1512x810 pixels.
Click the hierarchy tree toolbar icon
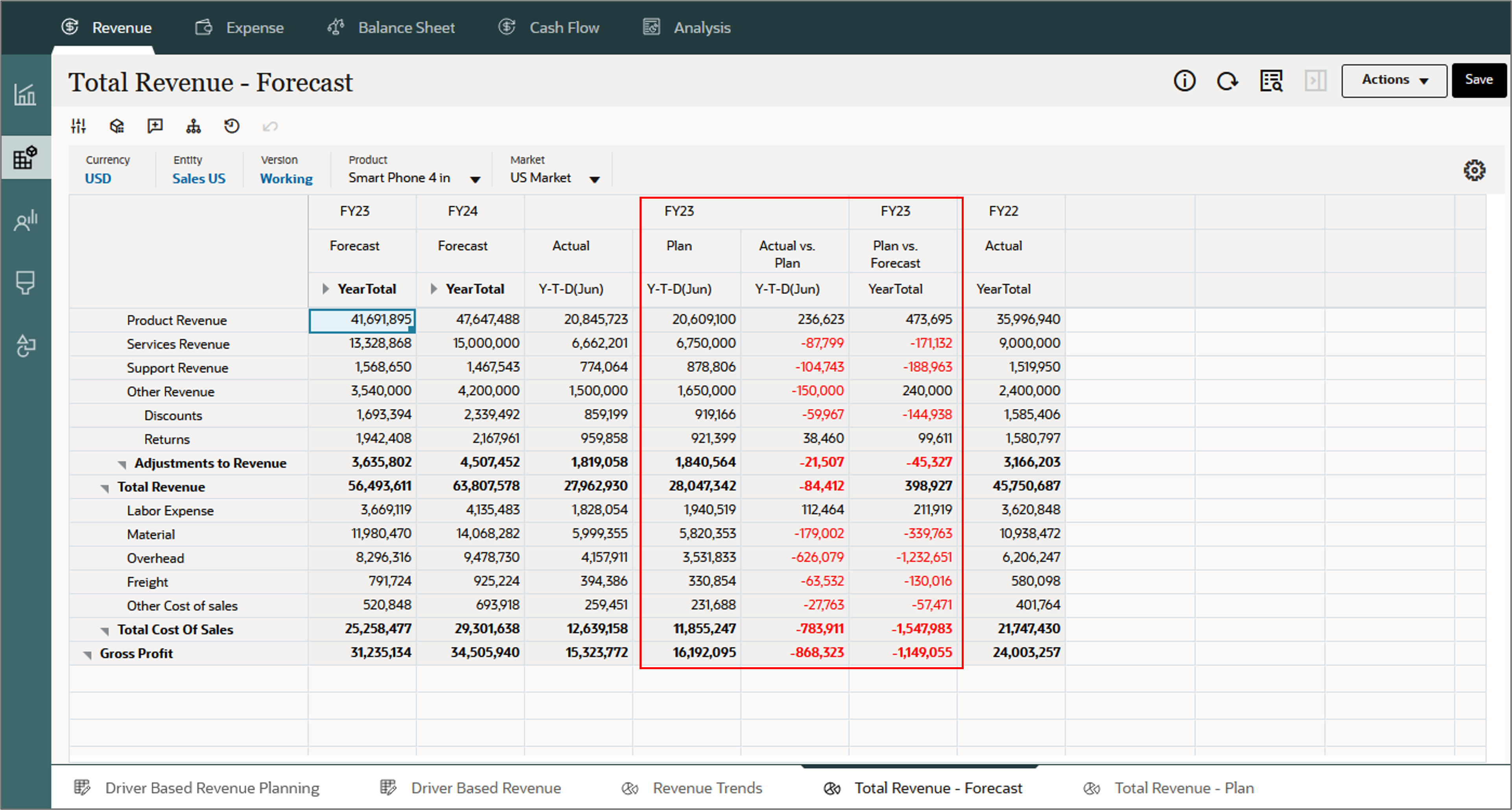[193, 126]
